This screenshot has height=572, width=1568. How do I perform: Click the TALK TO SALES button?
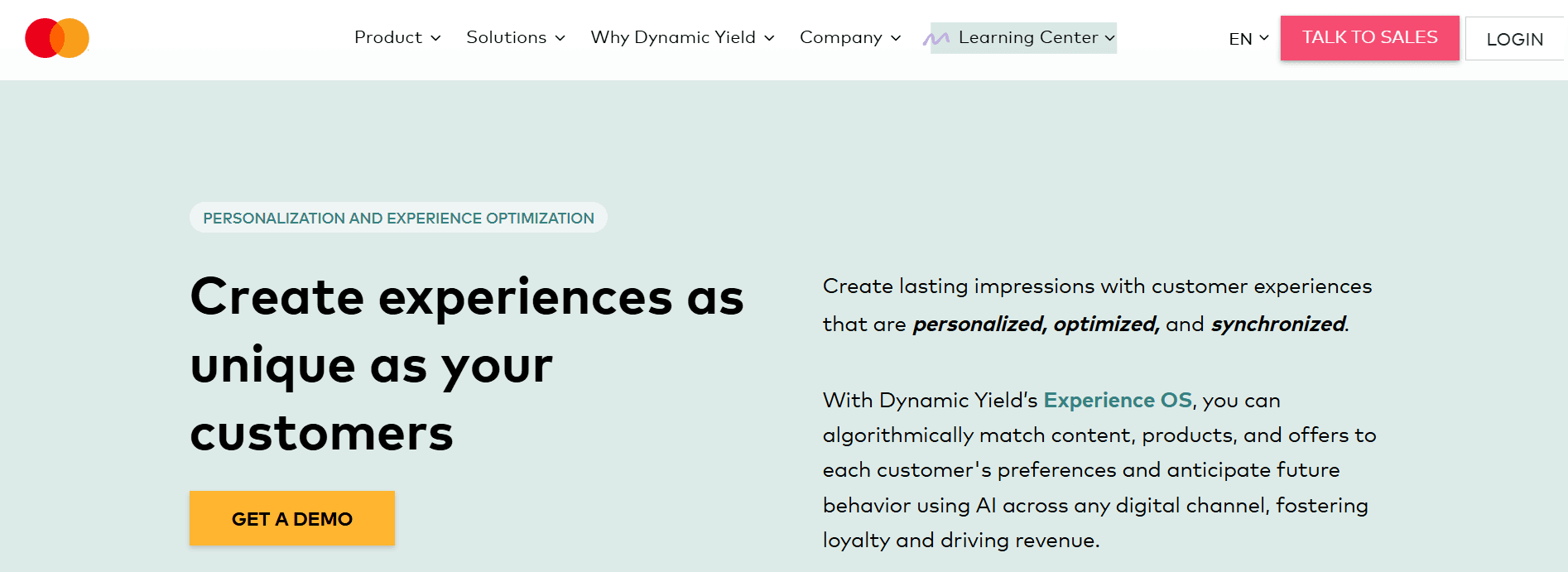pyautogui.click(x=1369, y=37)
